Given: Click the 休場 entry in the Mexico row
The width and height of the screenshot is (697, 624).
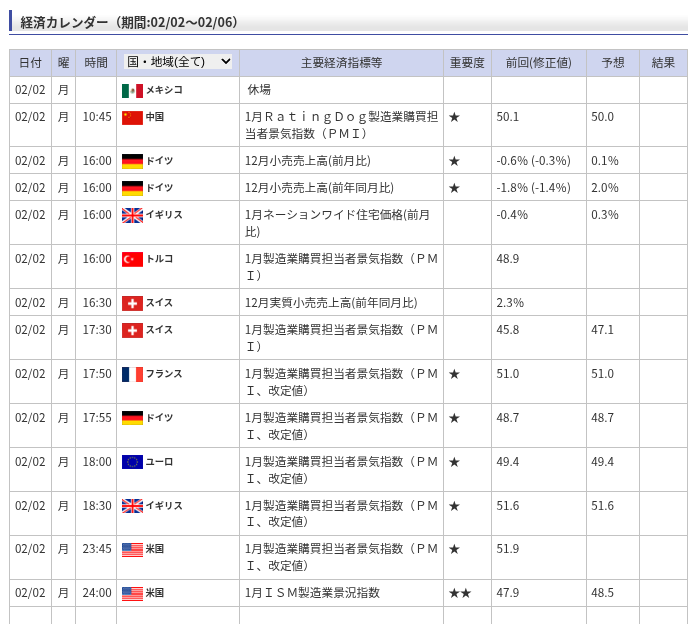Looking at the screenshot, I should pos(259,90).
